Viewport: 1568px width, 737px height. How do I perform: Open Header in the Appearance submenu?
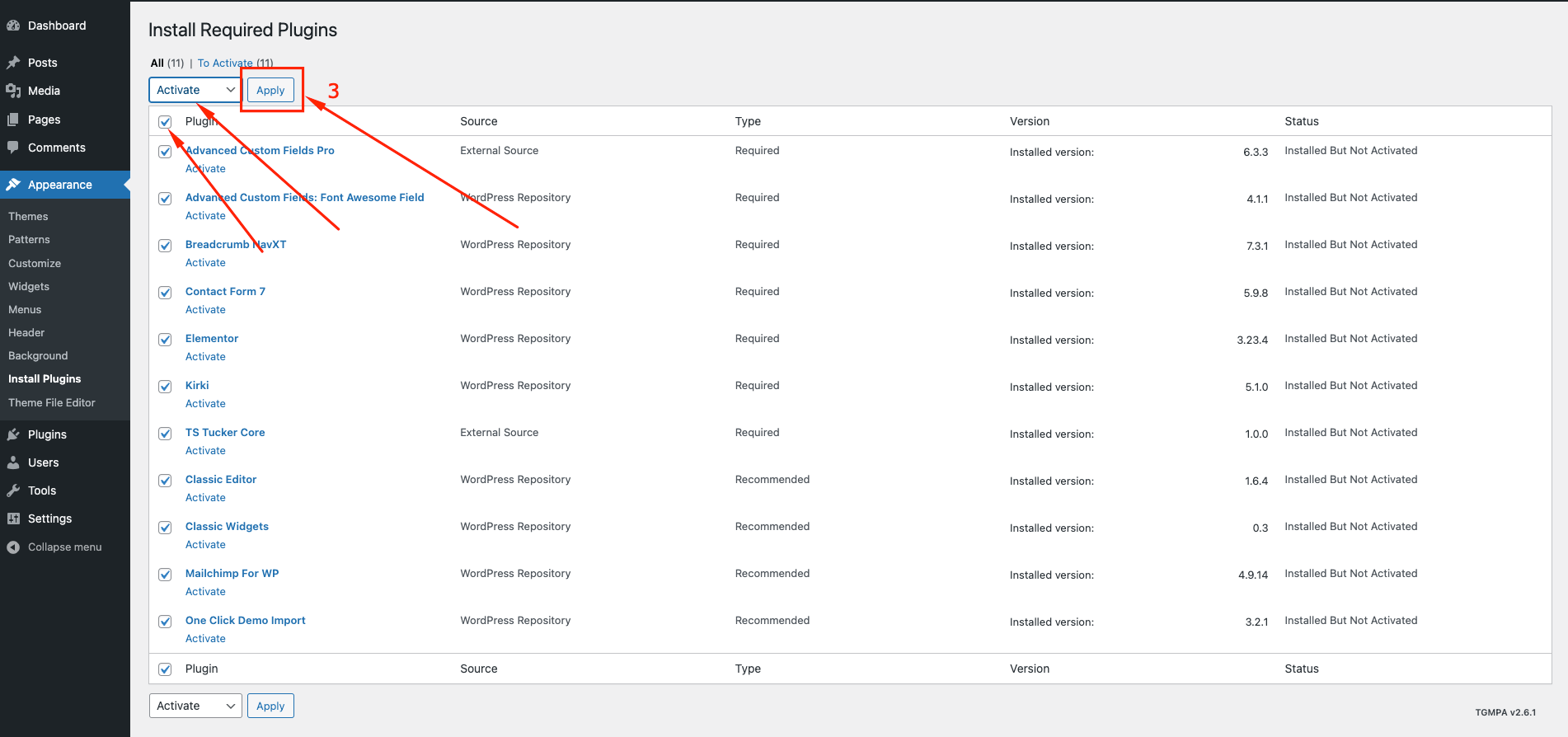click(x=26, y=332)
